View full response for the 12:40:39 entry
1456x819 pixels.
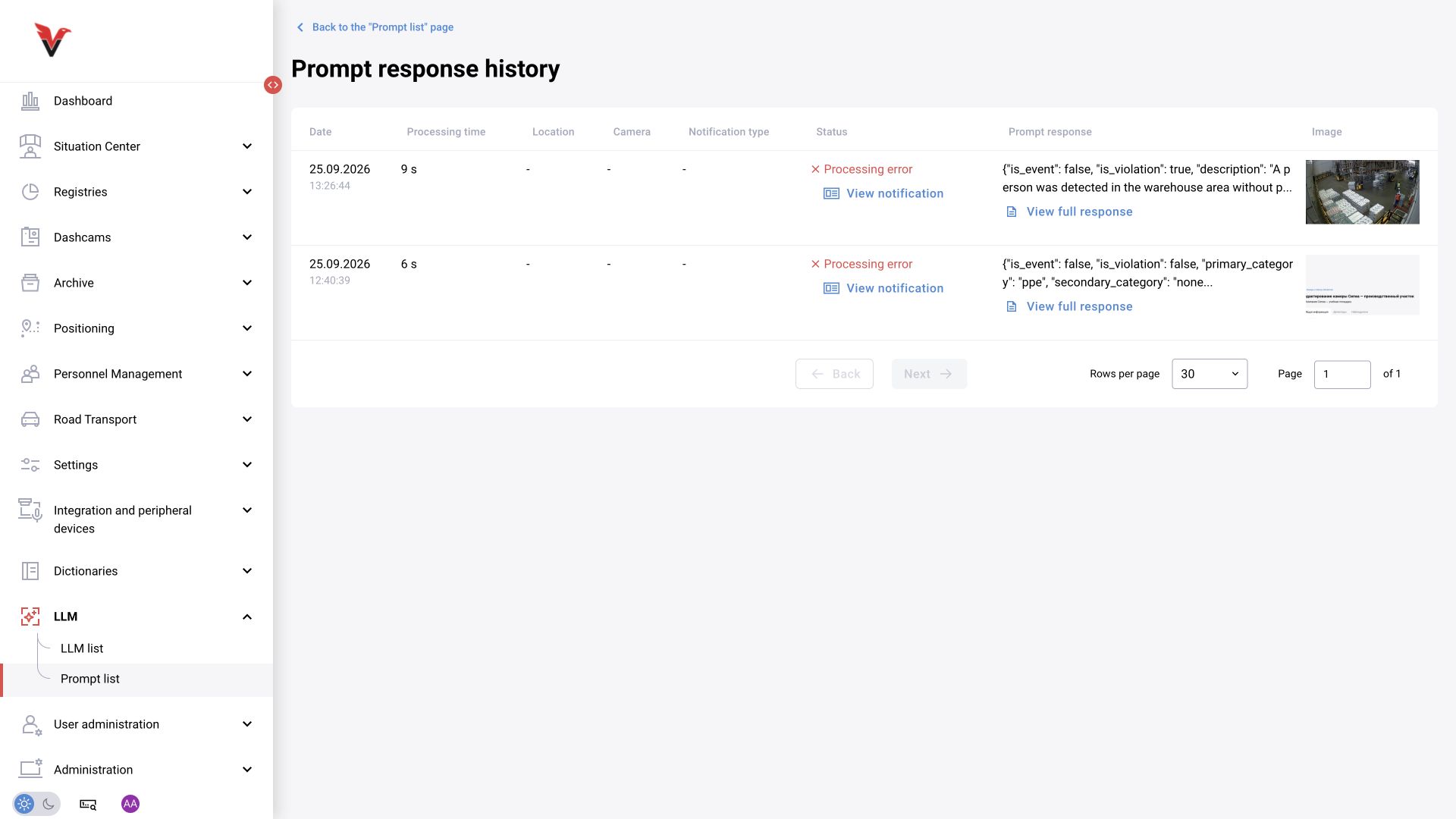coord(1069,306)
